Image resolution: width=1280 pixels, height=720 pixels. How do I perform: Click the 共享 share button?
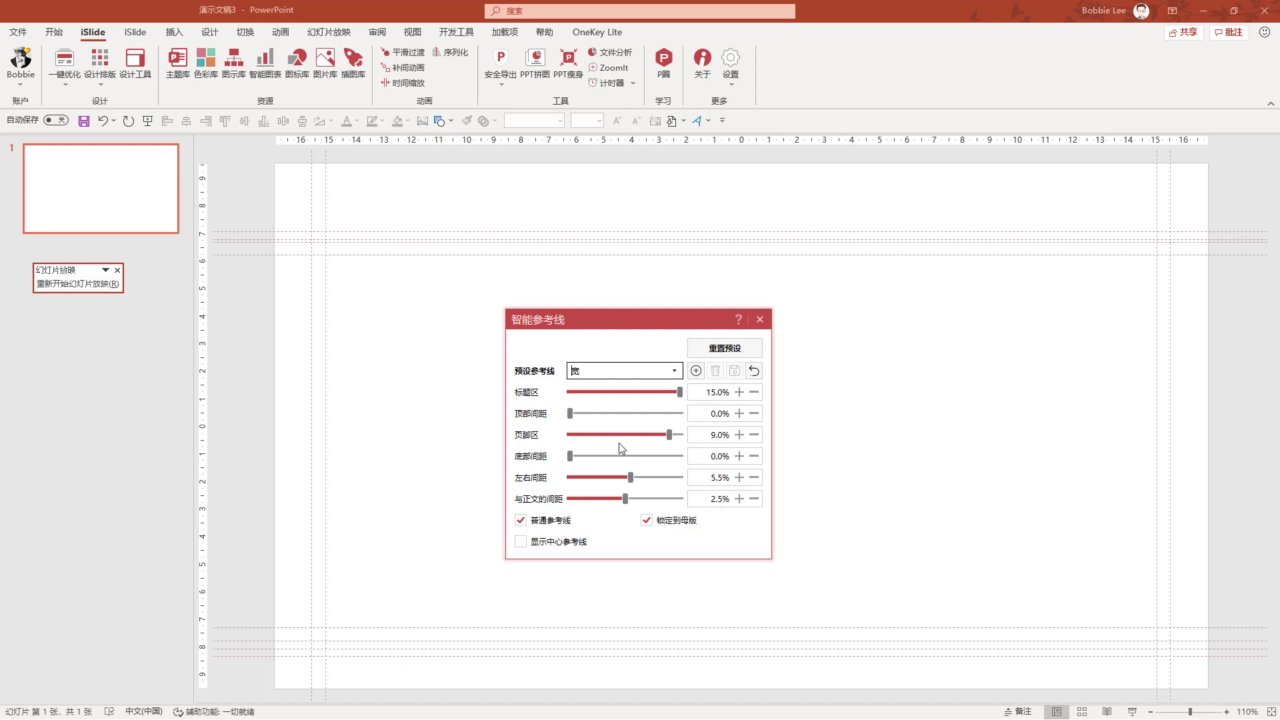pyautogui.click(x=1183, y=32)
